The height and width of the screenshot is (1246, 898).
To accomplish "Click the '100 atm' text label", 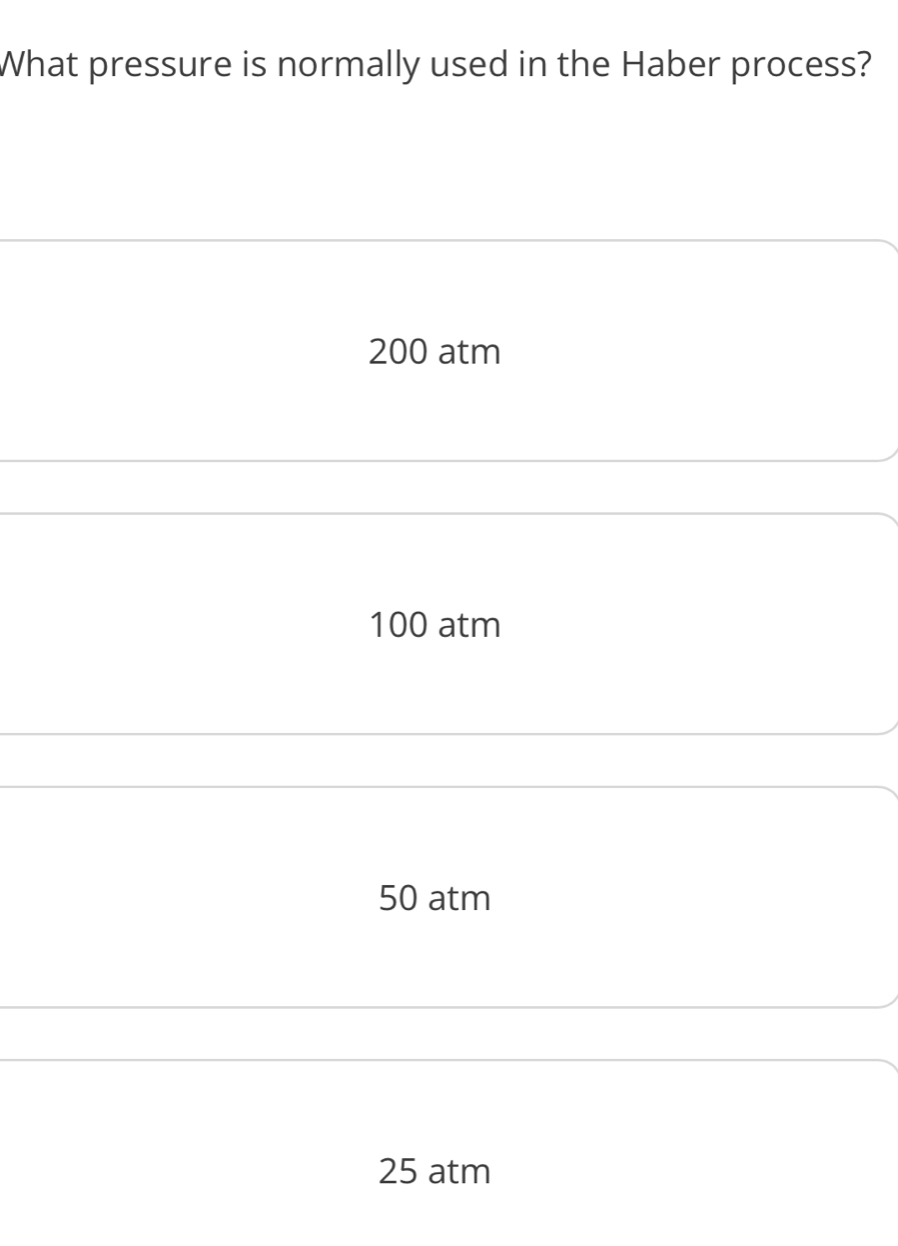I will click(x=435, y=625).
